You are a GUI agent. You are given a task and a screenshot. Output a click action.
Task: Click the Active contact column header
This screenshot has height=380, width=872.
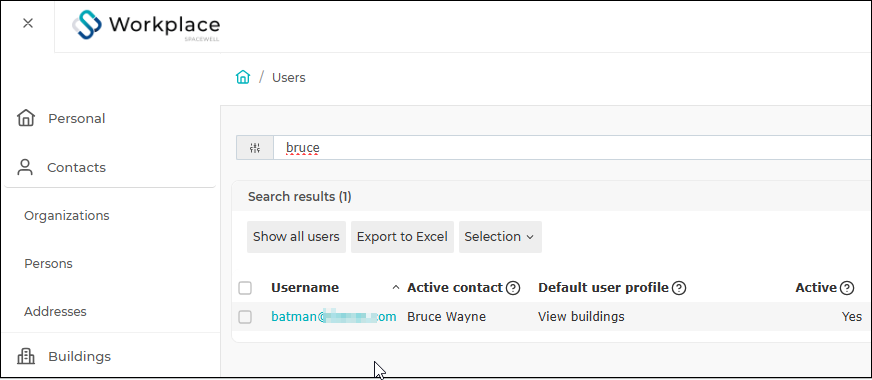455,288
